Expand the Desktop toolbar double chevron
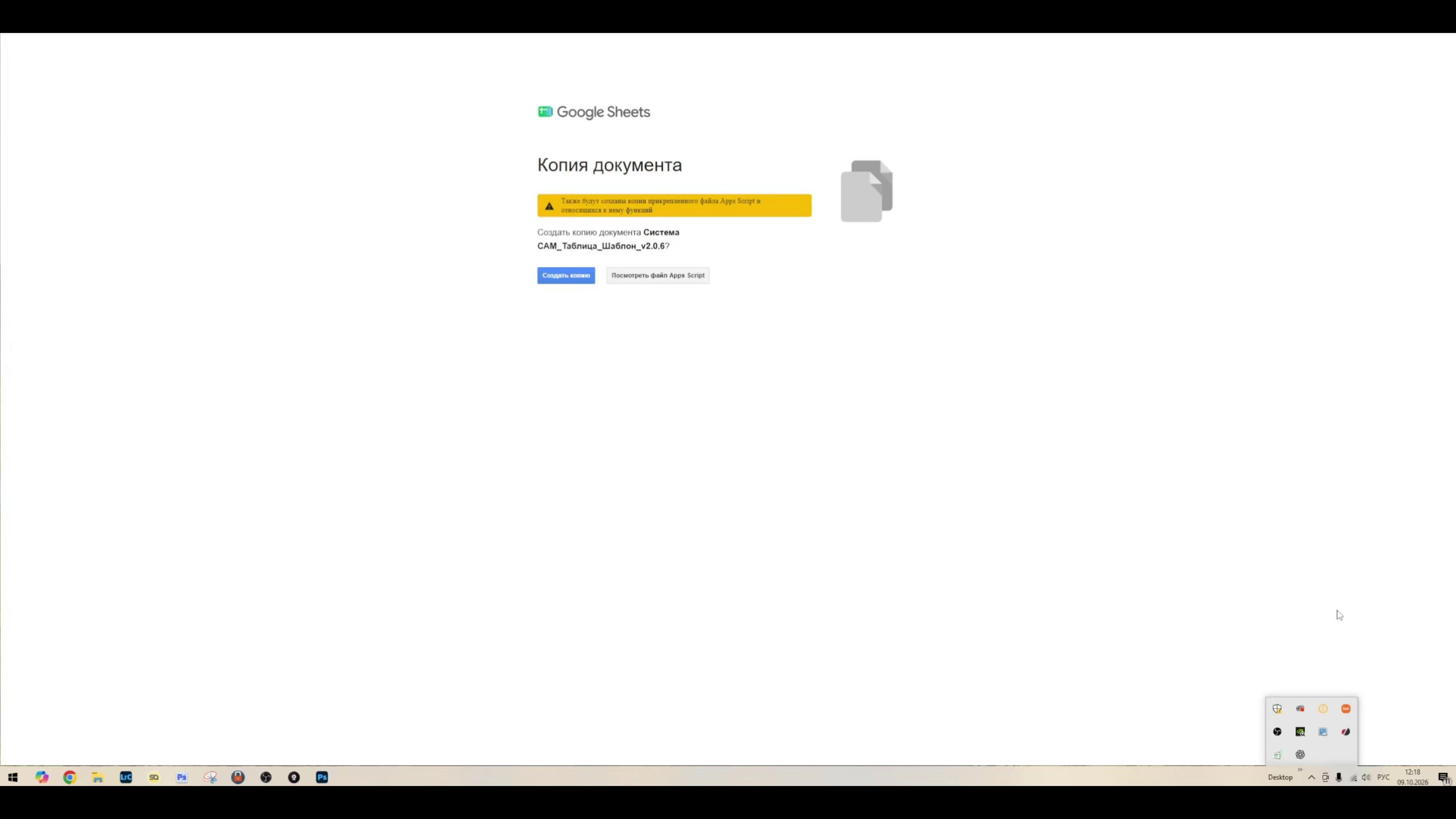 tap(1300, 770)
